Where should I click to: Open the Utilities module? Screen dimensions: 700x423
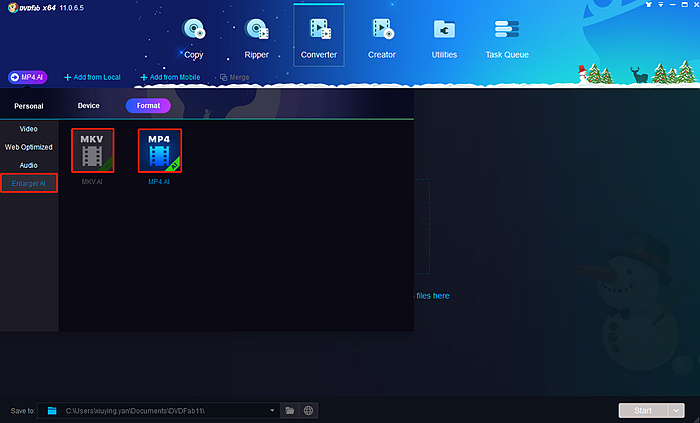pyautogui.click(x=444, y=38)
